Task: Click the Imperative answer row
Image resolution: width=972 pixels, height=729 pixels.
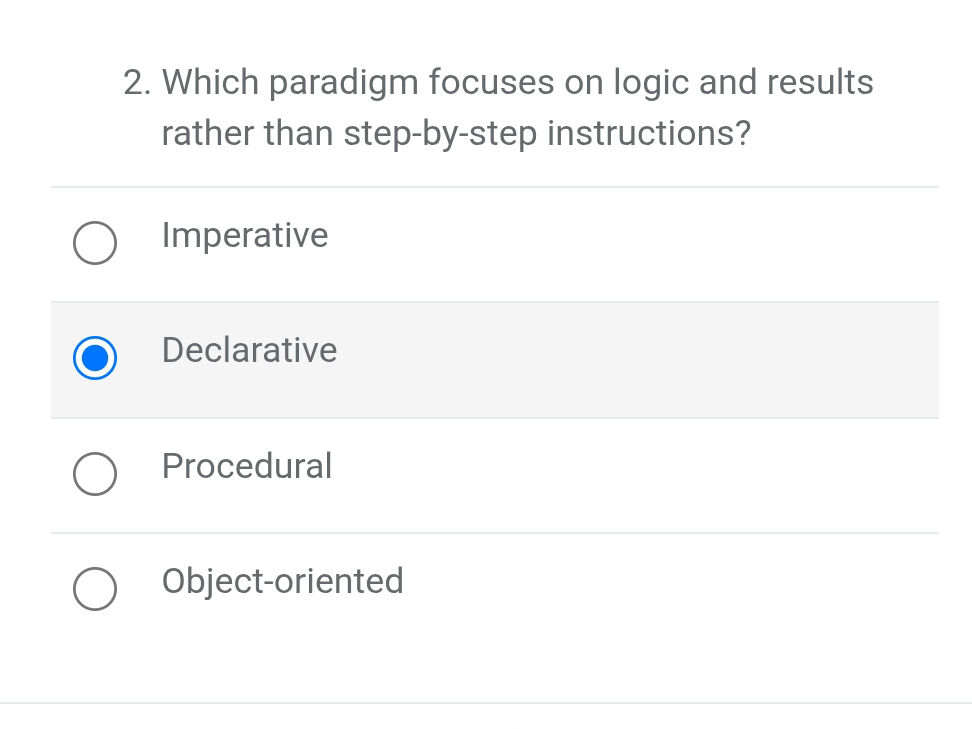Action: point(495,243)
